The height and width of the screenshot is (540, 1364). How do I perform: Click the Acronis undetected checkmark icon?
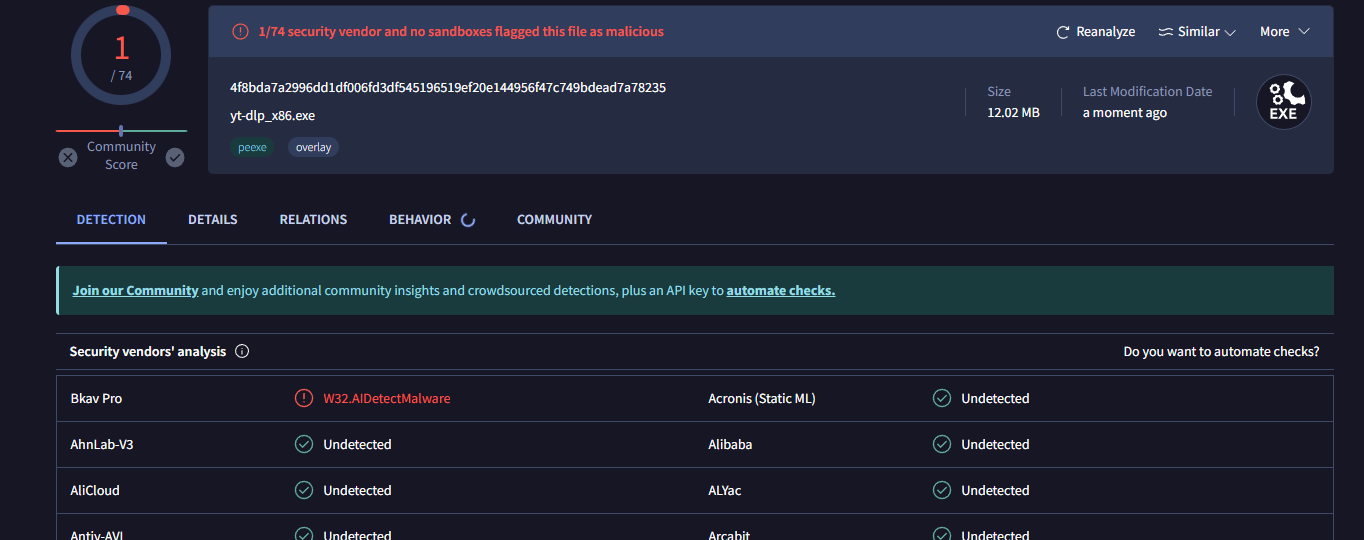pyautogui.click(x=941, y=398)
